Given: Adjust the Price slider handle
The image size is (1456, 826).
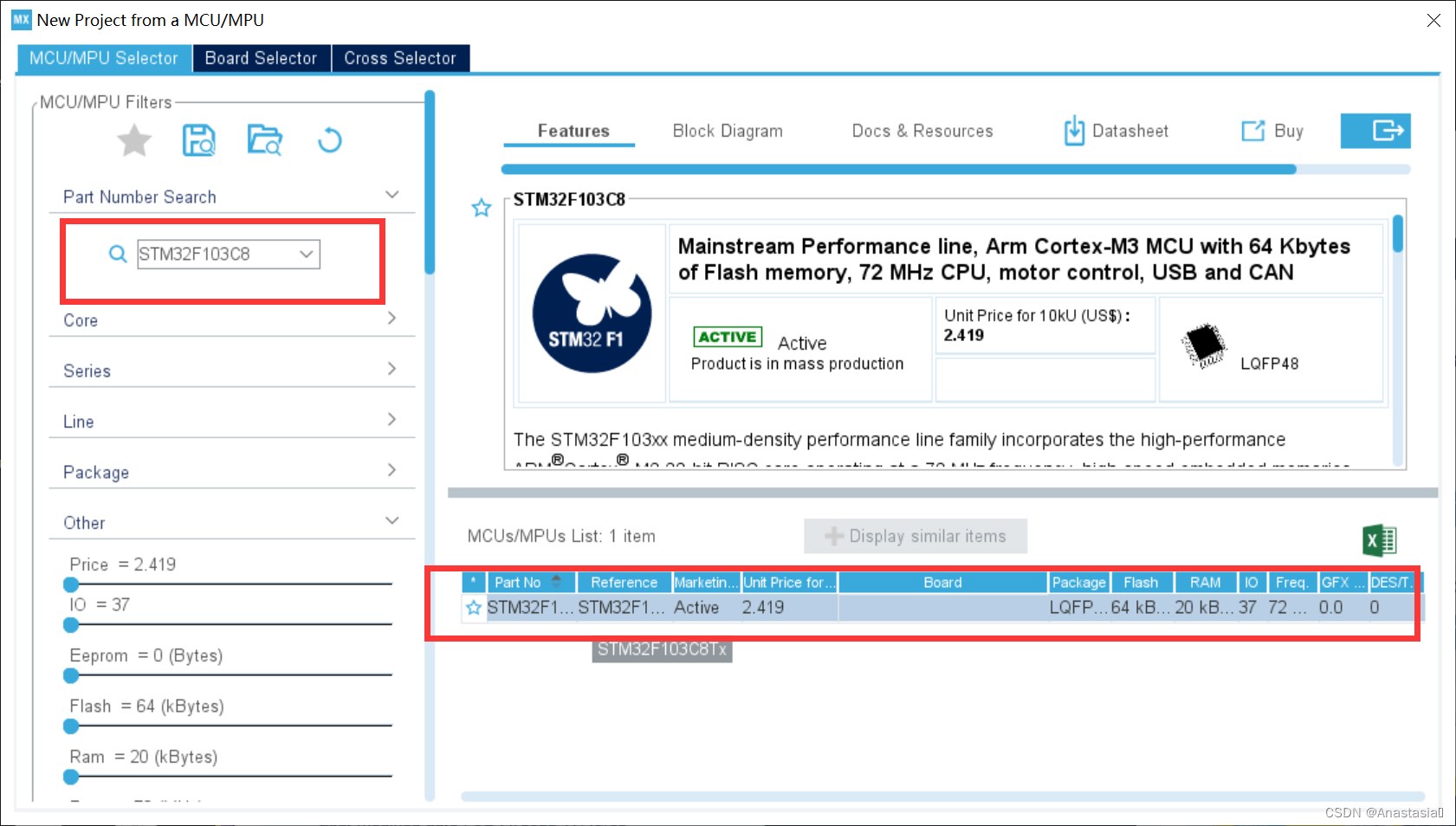Looking at the screenshot, I should tap(71, 584).
